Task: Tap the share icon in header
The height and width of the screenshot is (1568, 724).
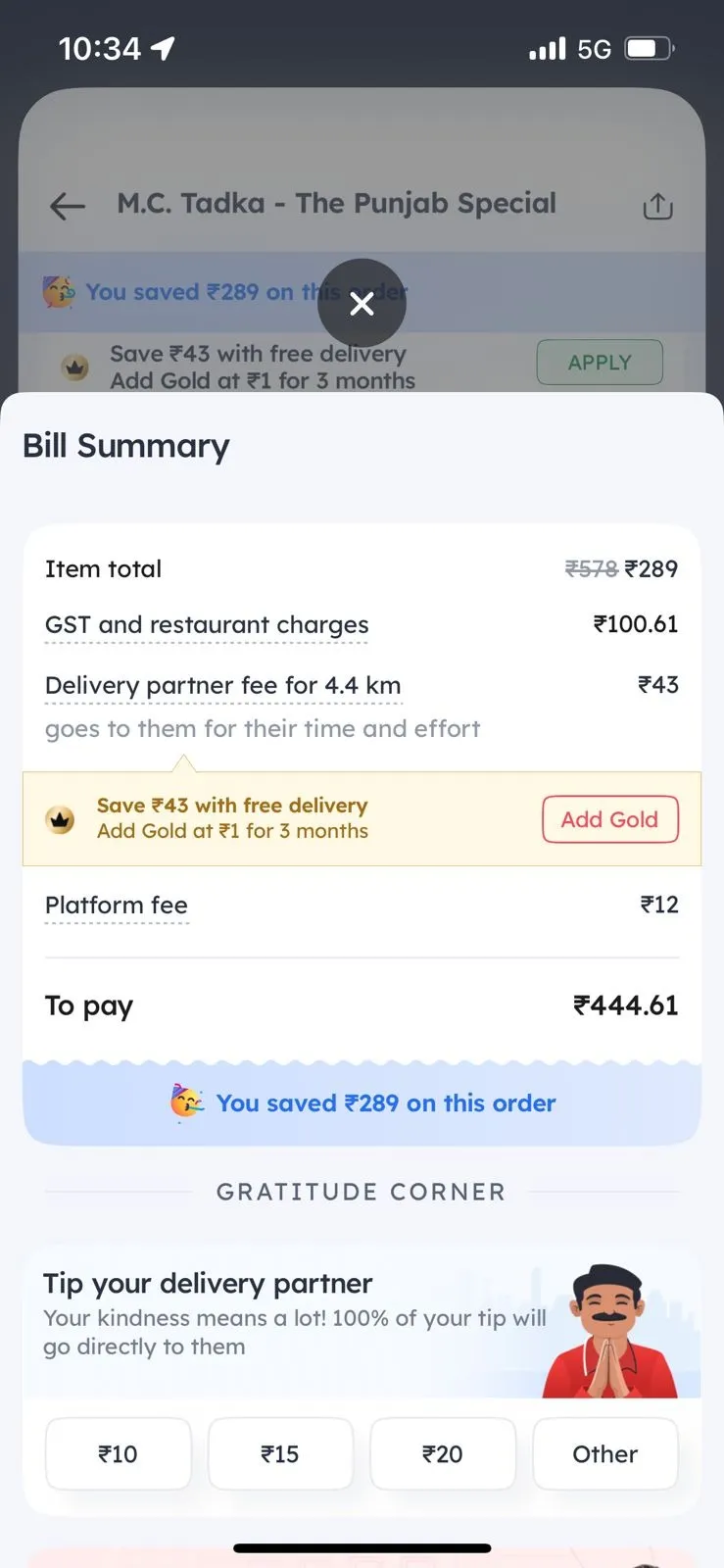Action: (657, 206)
